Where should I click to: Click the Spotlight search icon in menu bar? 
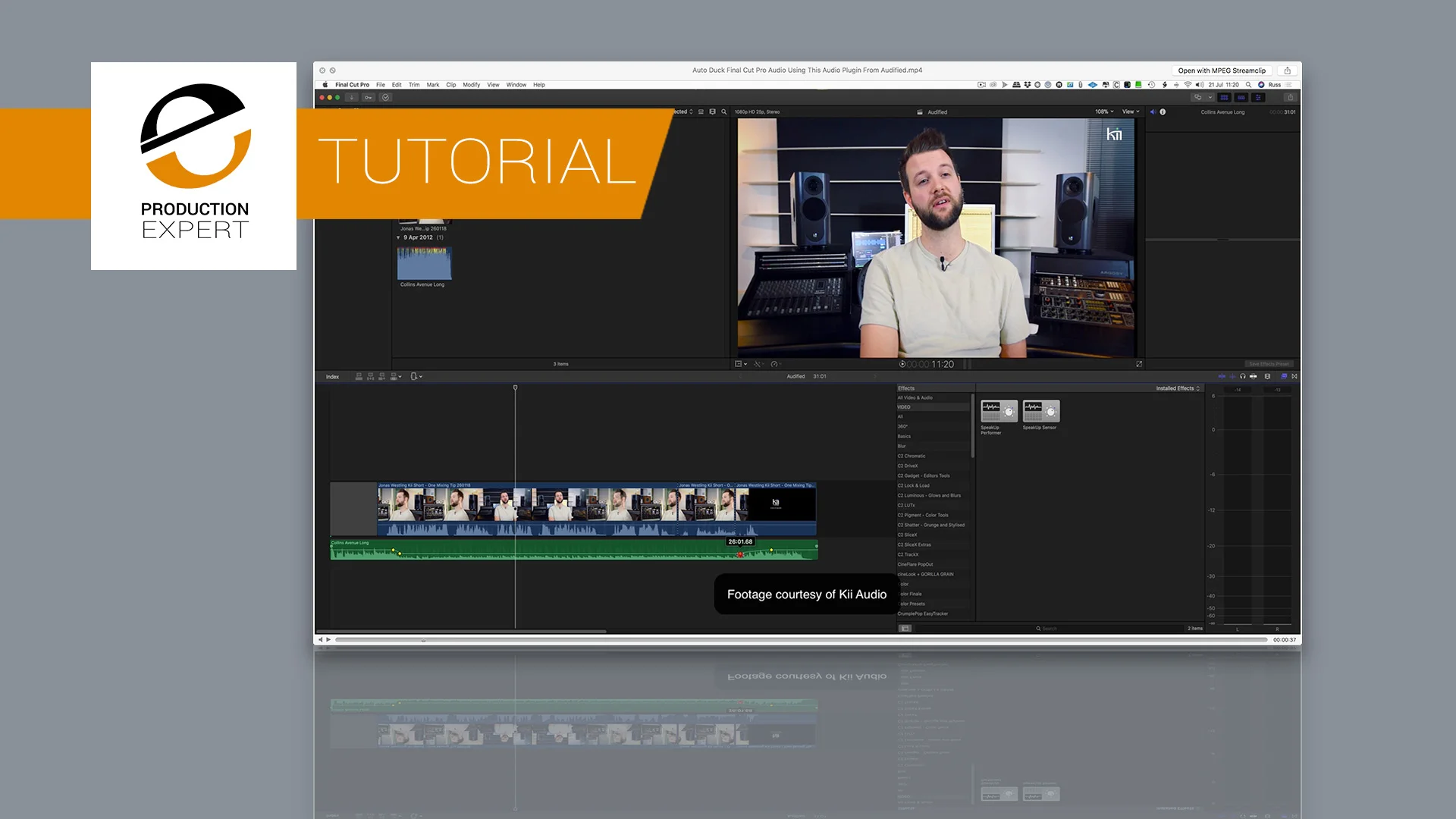(x=1248, y=85)
